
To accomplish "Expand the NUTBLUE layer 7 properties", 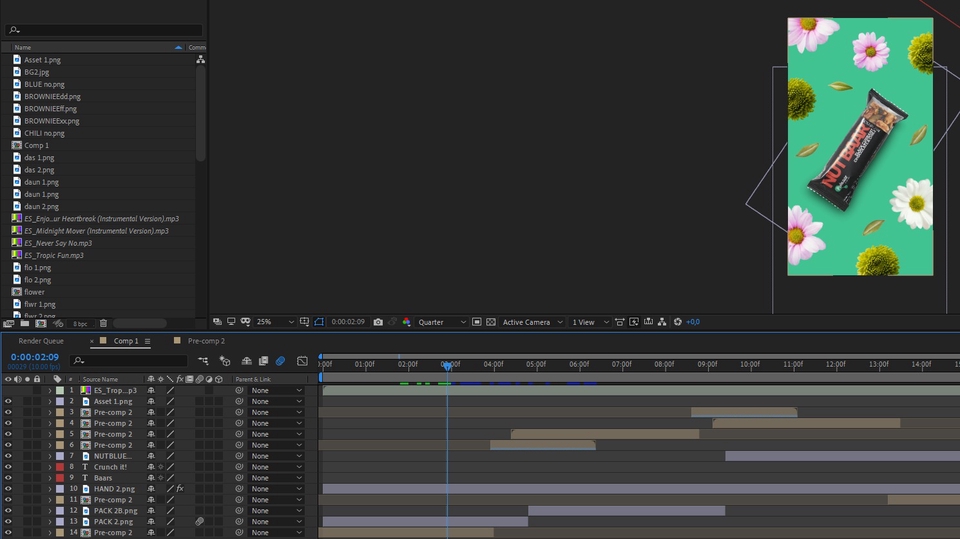I will tap(50, 456).
